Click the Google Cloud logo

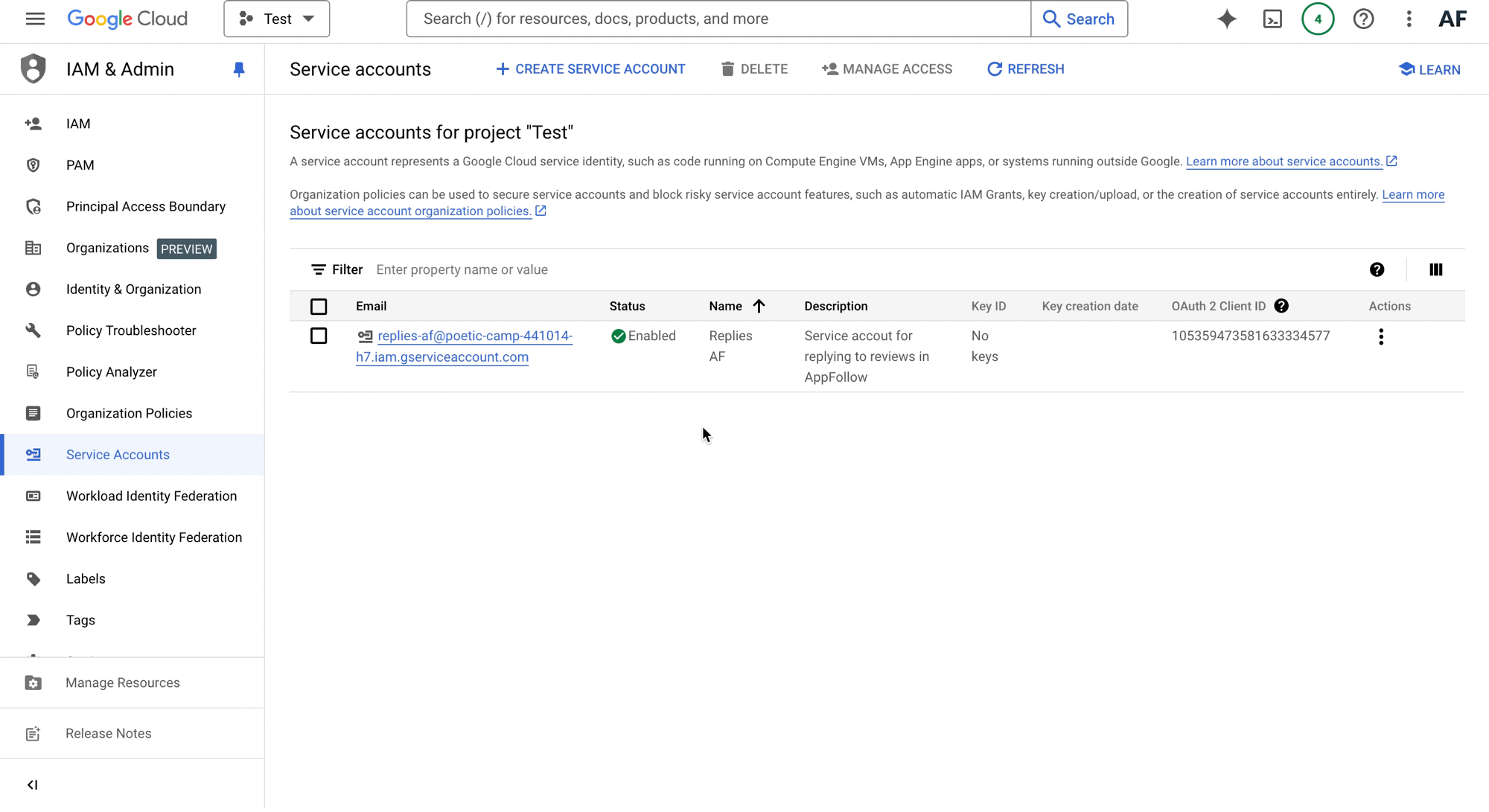click(127, 19)
